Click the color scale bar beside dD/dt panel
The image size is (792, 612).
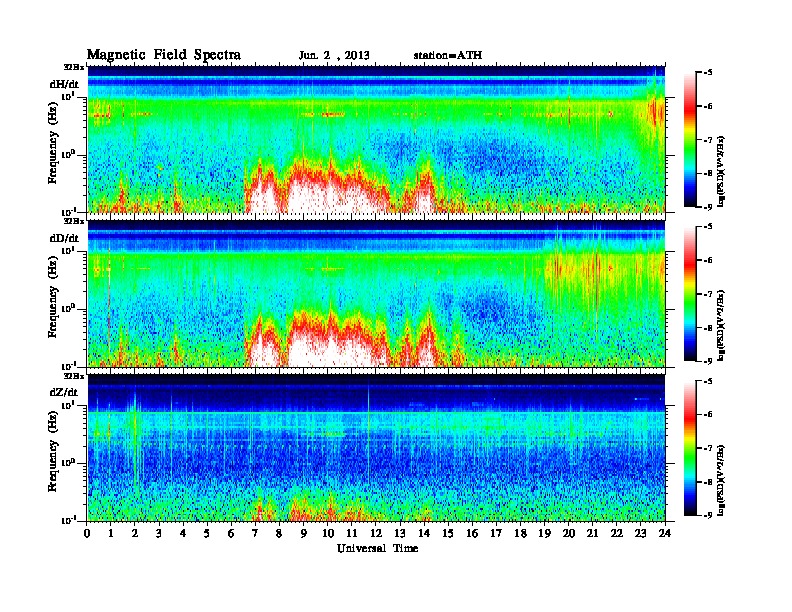(x=690, y=293)
